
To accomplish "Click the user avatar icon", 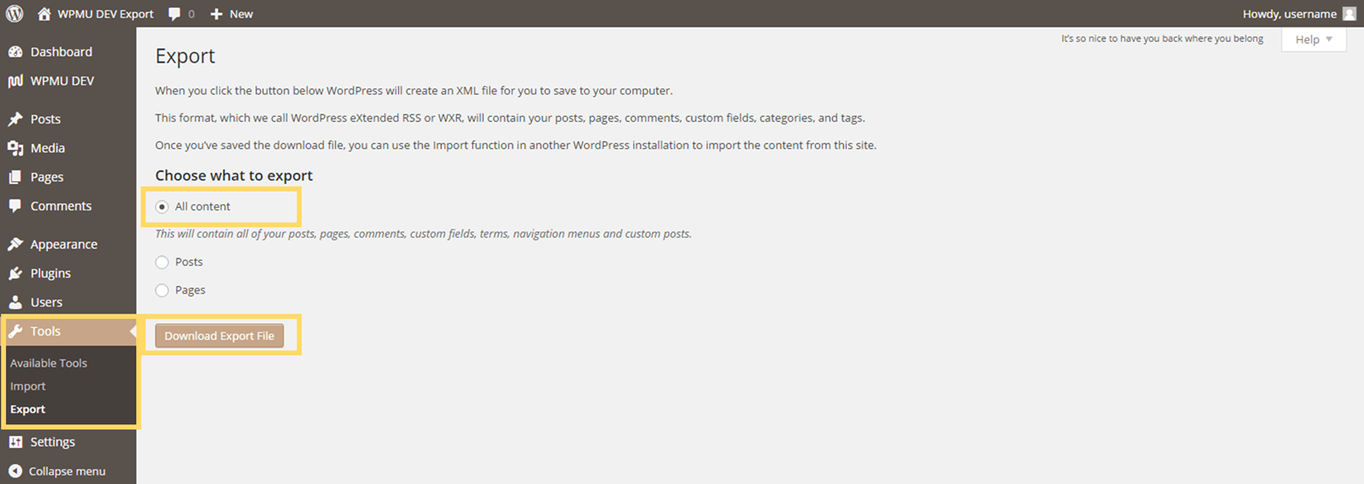I will [x=1349, y=14].
